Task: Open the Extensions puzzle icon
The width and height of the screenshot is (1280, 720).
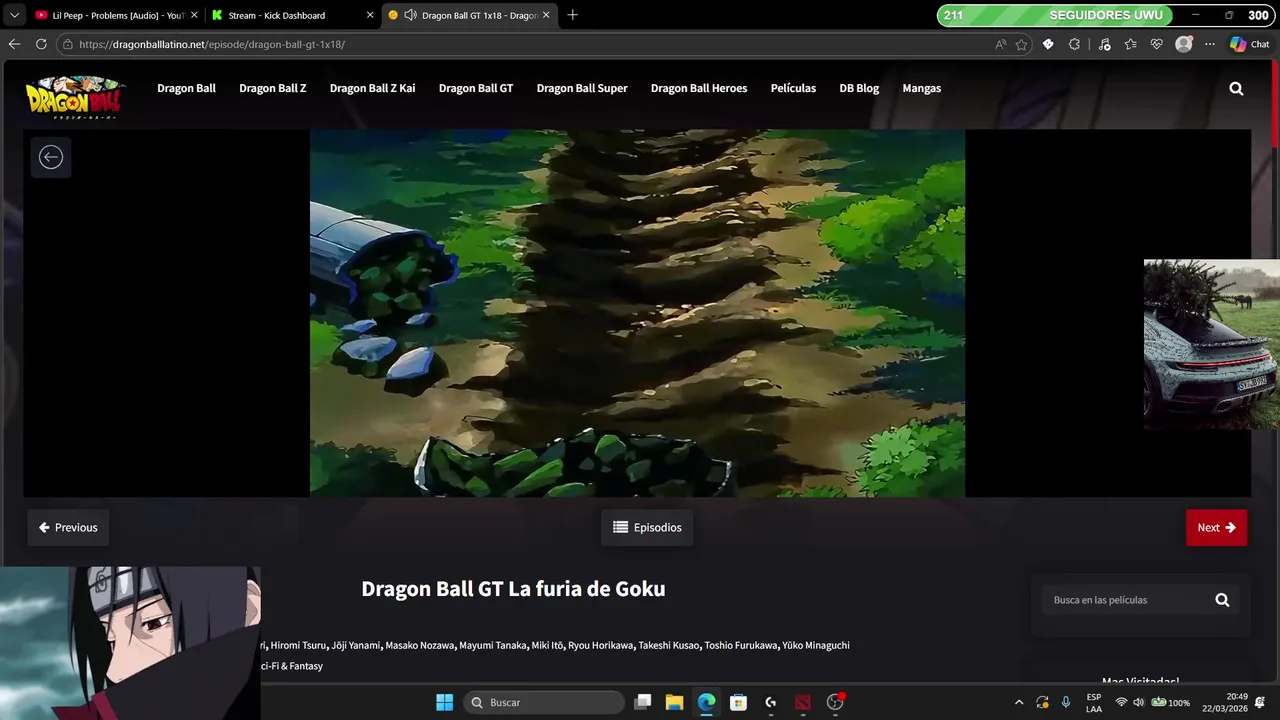Action: pyautogui.click(x=1075, y=44)
